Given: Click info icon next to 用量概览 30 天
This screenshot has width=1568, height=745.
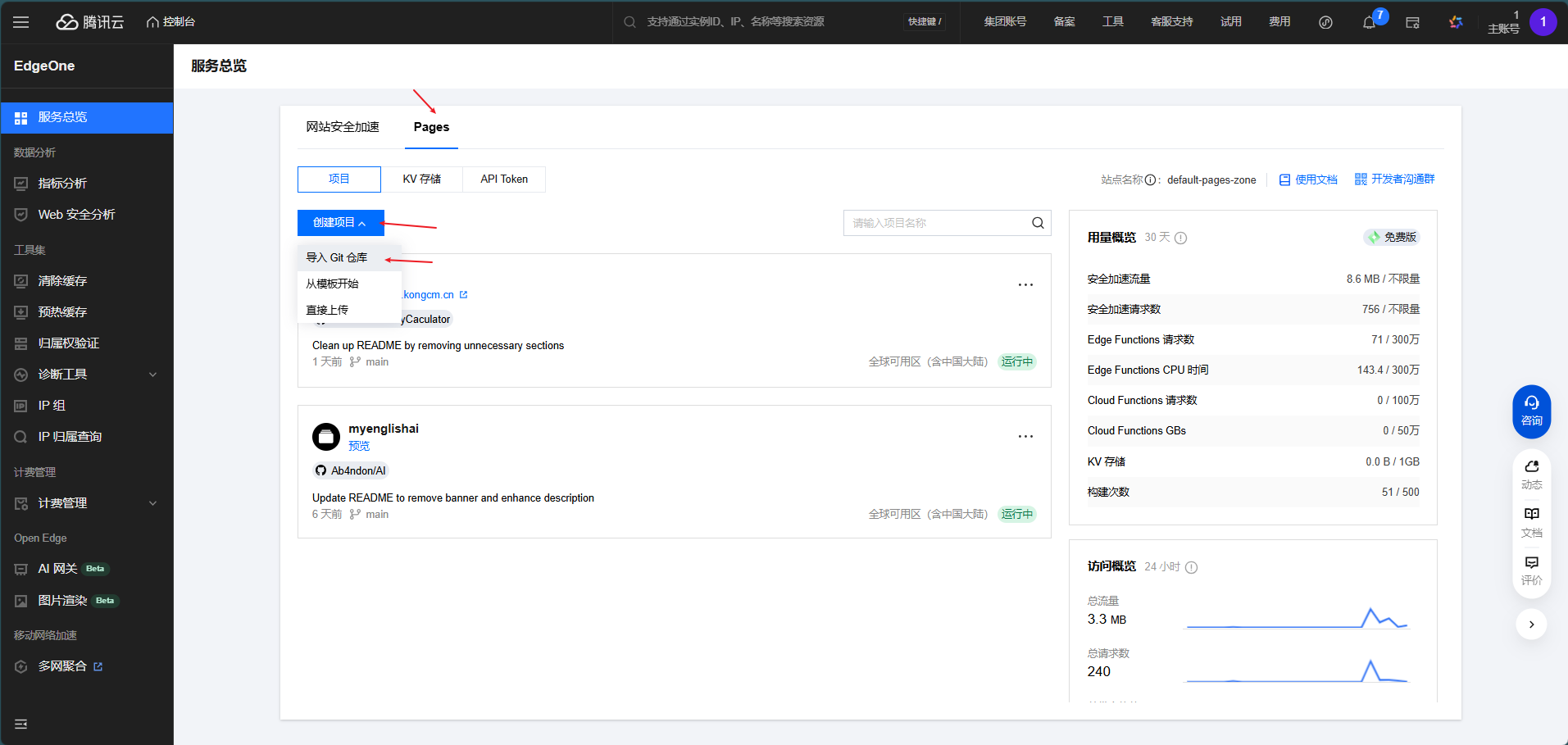Looking at the screenshot, I should tap(1180, 238).
